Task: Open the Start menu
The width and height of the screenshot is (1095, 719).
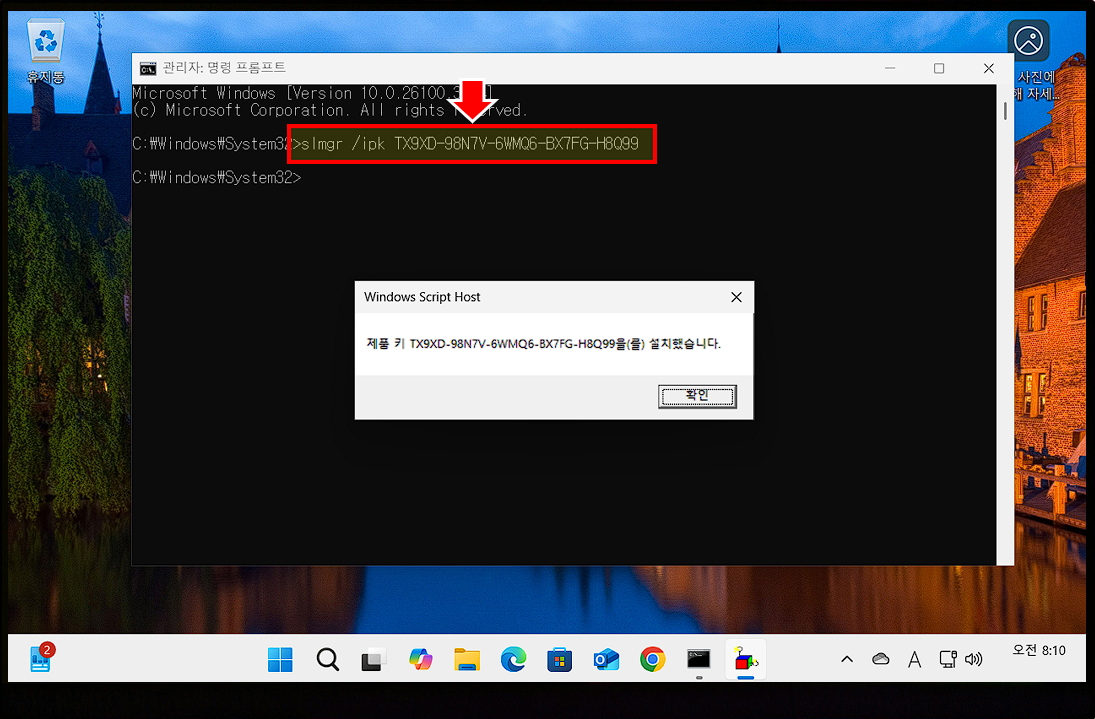Action: pos(280,659)
